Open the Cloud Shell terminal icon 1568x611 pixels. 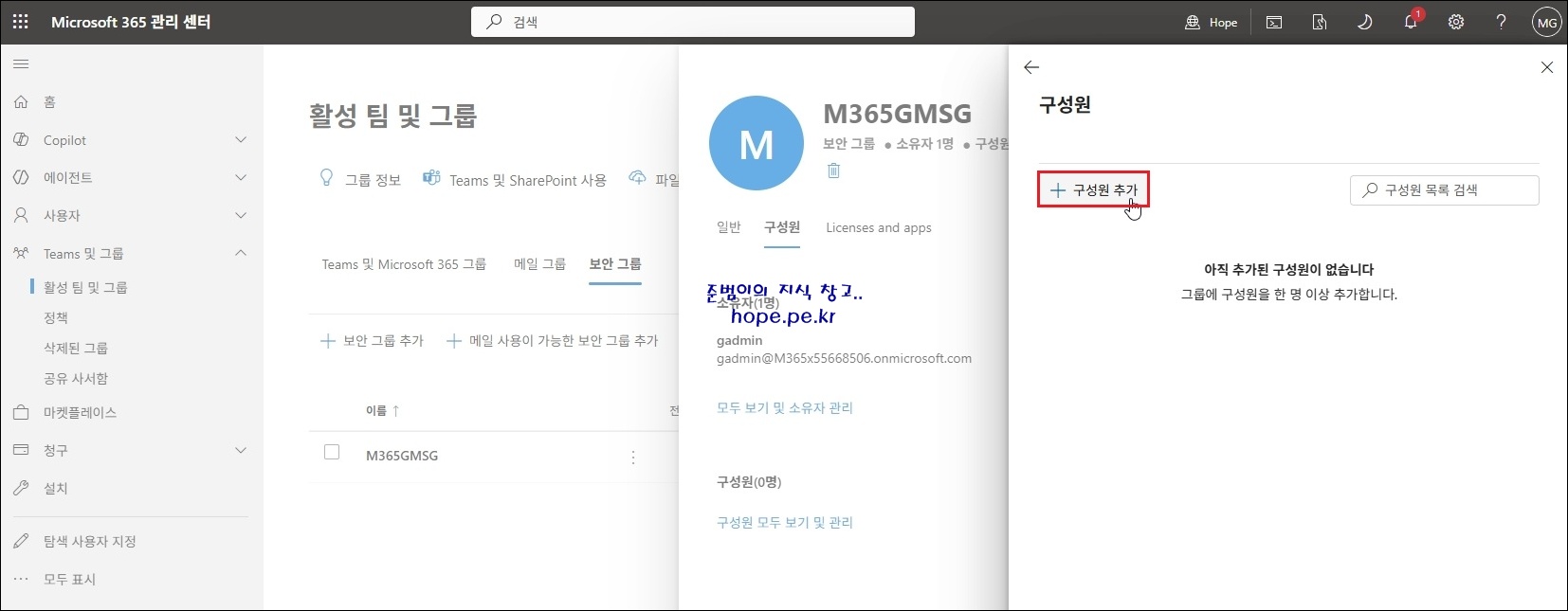coord(1274,22)
